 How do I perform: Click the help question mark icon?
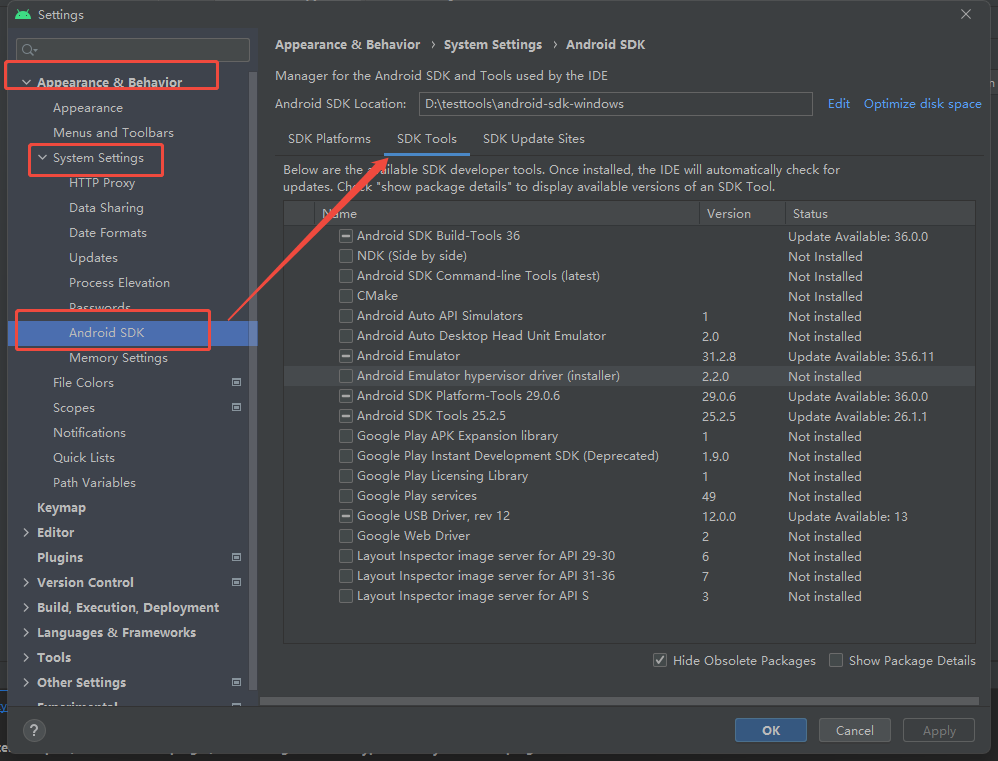click(34, 730)
